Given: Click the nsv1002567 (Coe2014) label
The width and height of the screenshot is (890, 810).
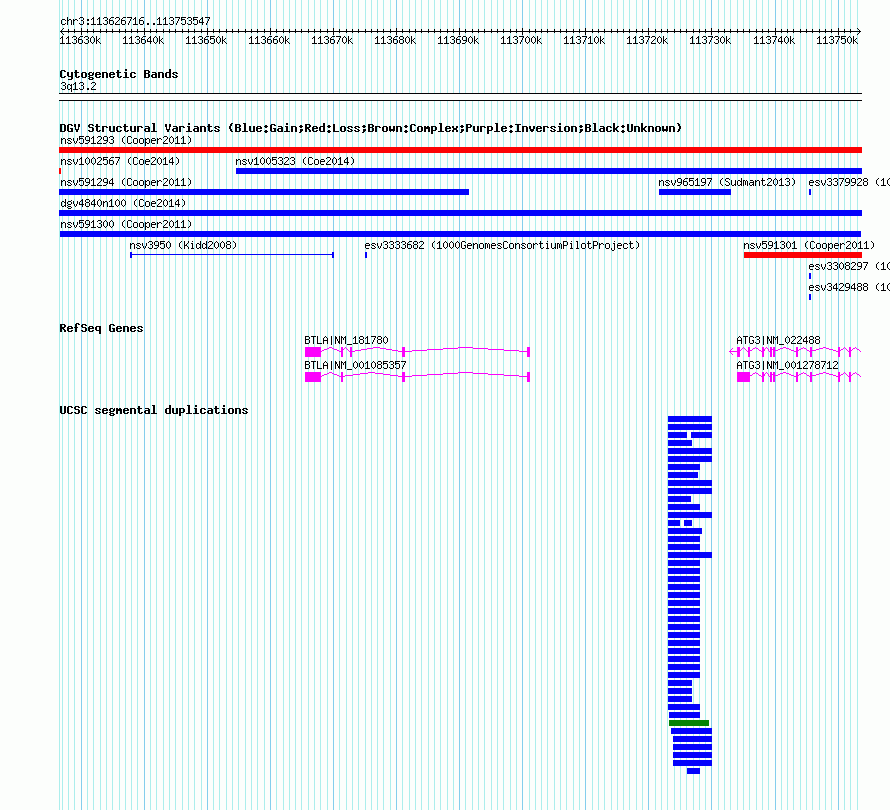Looking at the screenshot, I should [120, 161].
